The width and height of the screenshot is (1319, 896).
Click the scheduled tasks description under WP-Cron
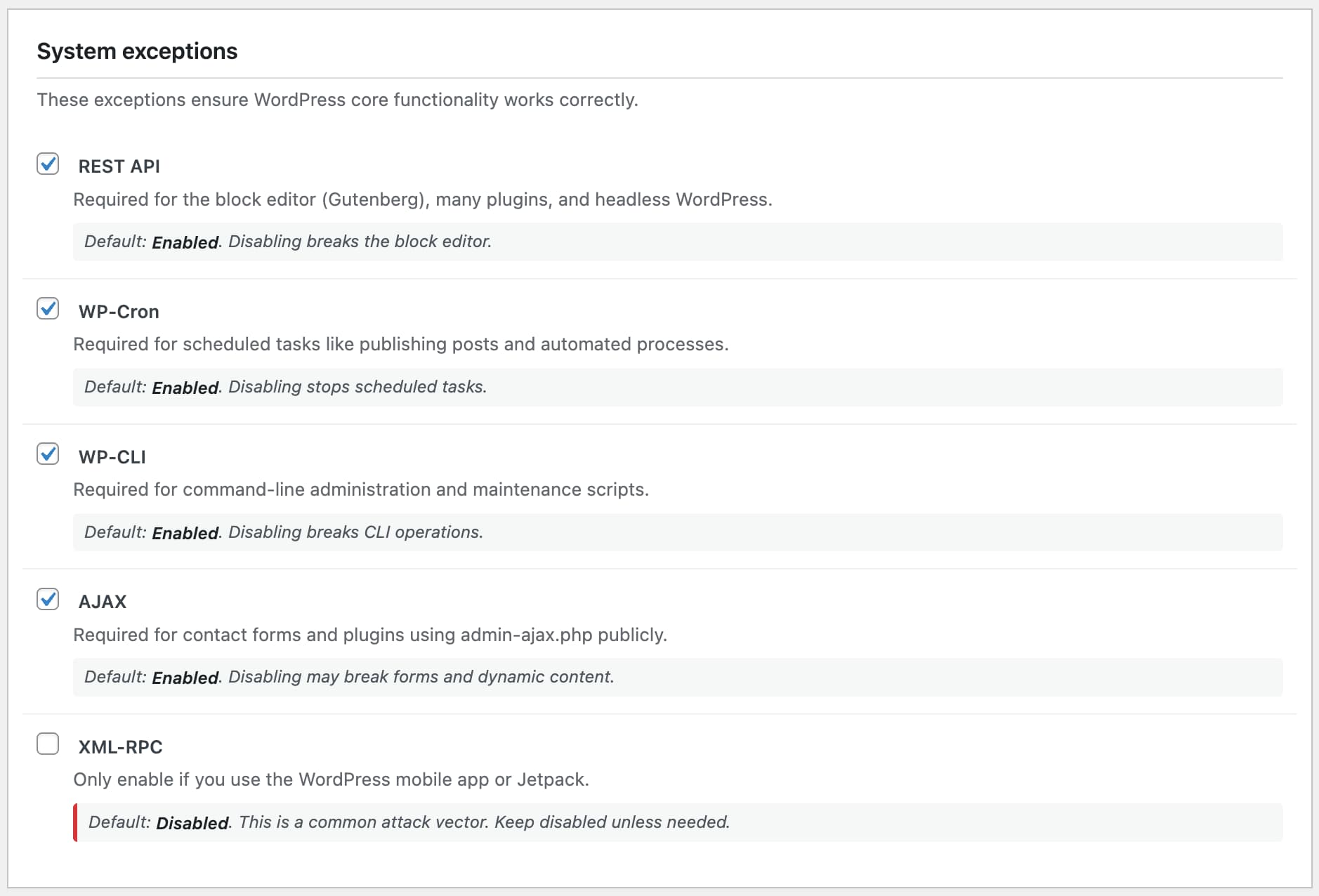point(400,344)
